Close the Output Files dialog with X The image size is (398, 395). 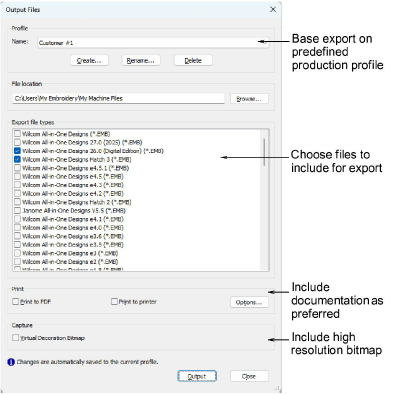tap(273, 9)
